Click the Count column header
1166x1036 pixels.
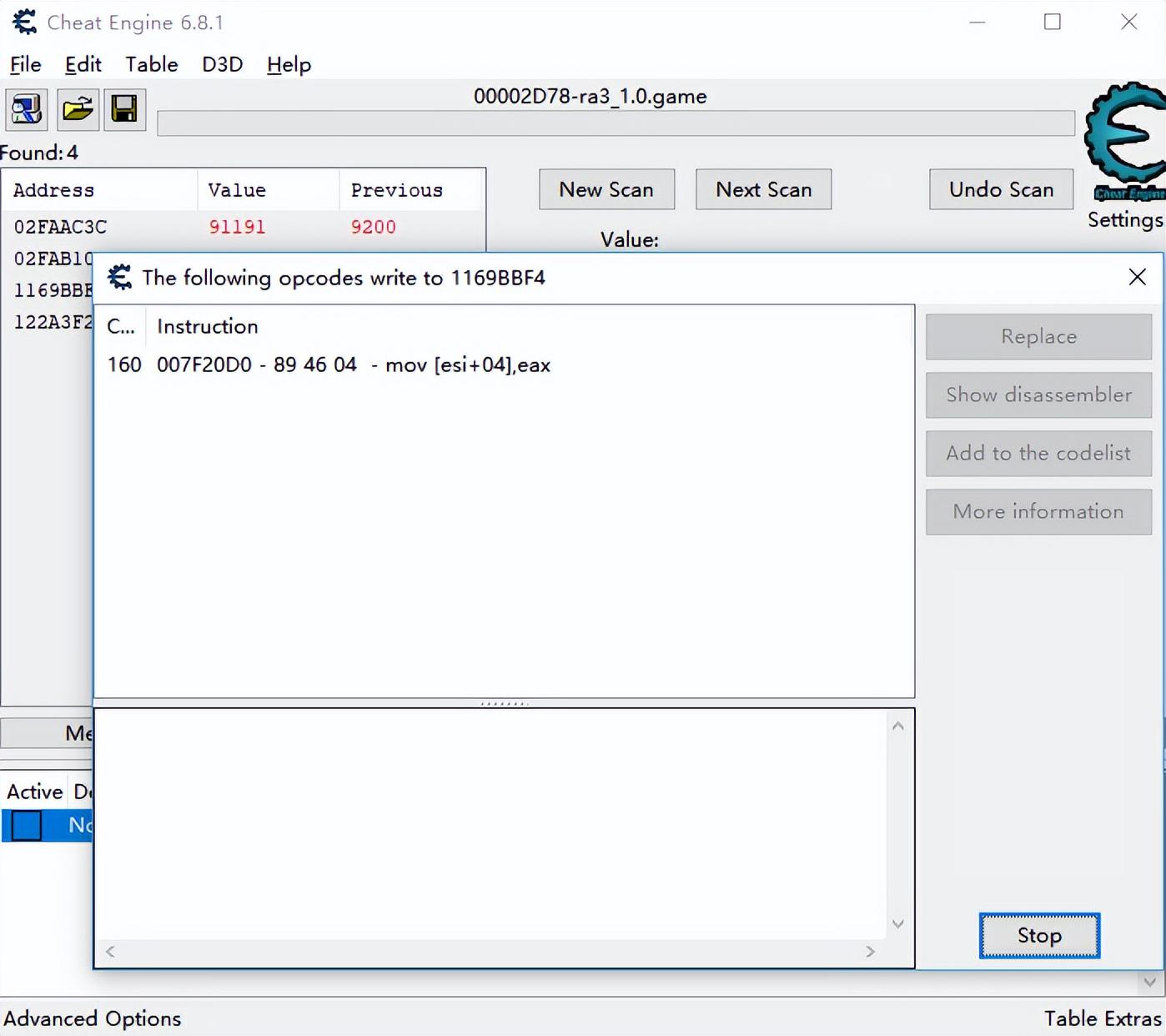(x=121, y=326)
